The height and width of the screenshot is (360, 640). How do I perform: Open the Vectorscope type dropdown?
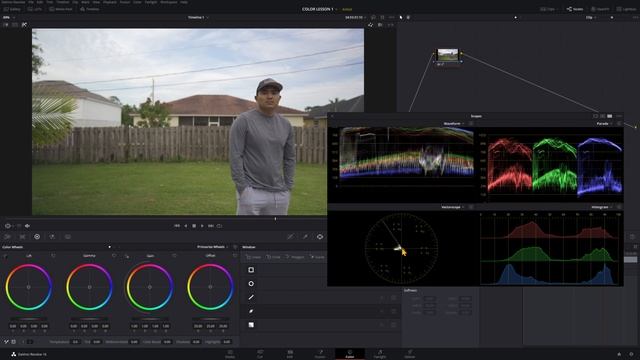coord(452,207)
